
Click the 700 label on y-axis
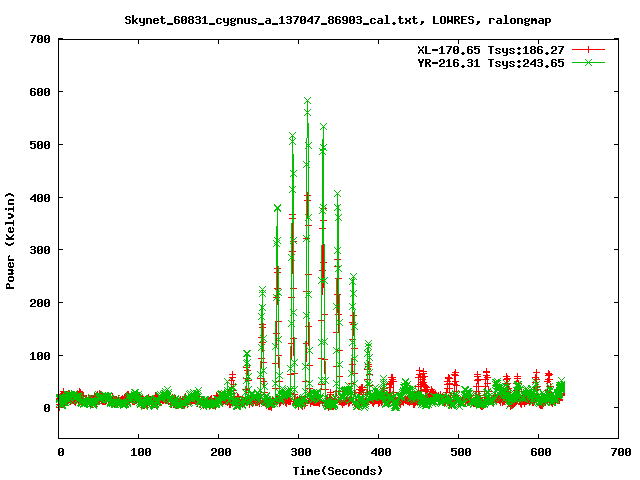(40, 40)
